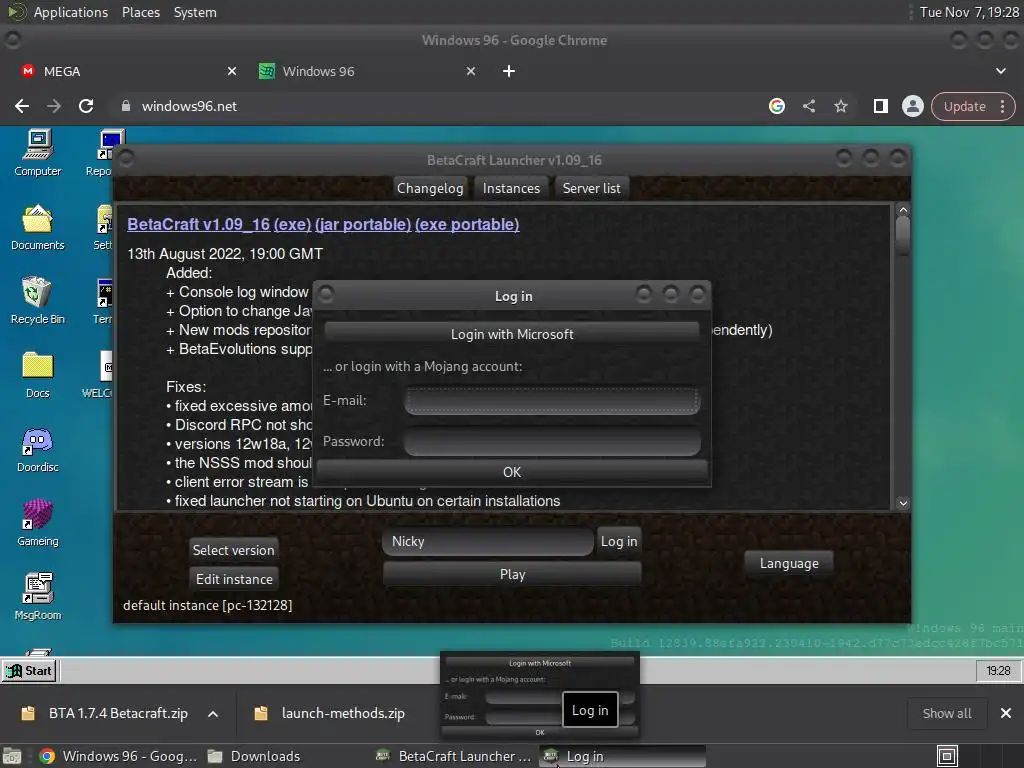Open the Instances tab in BetaCraft
Viewport: 1024px width, 768px height.
tap(511, 188)
